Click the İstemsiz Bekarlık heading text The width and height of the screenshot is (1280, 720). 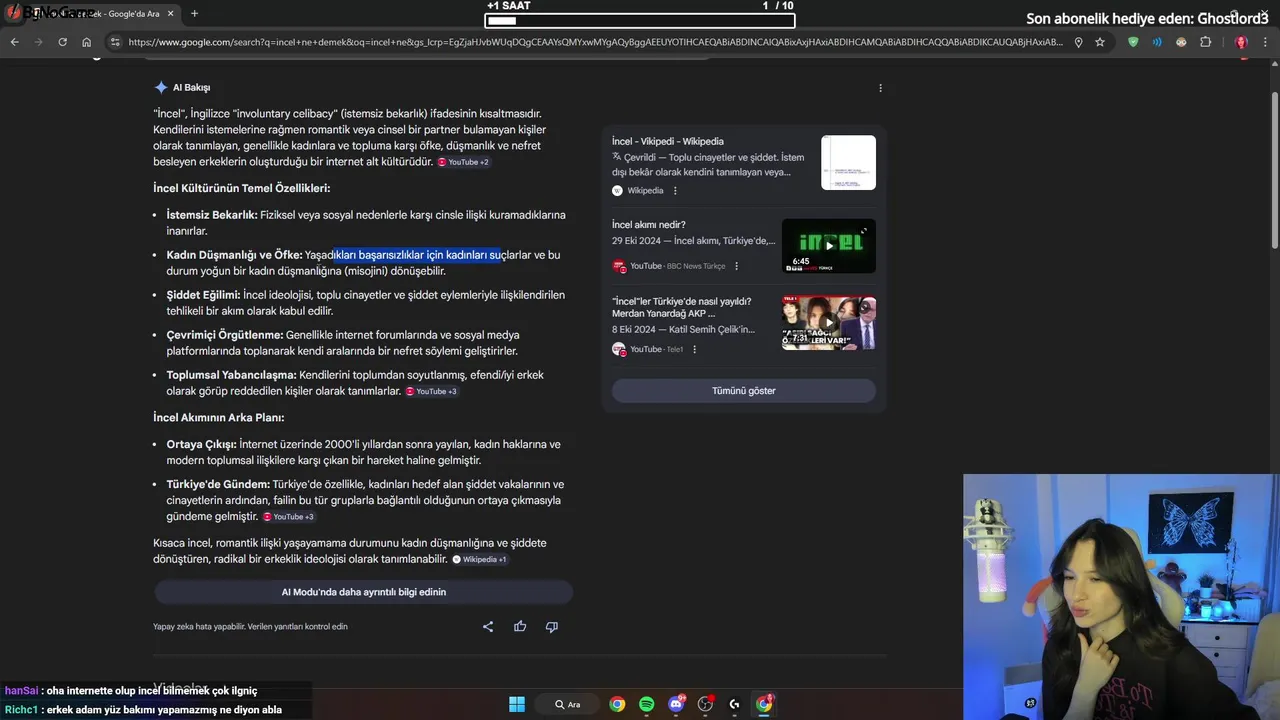click(x=212, y=215)
